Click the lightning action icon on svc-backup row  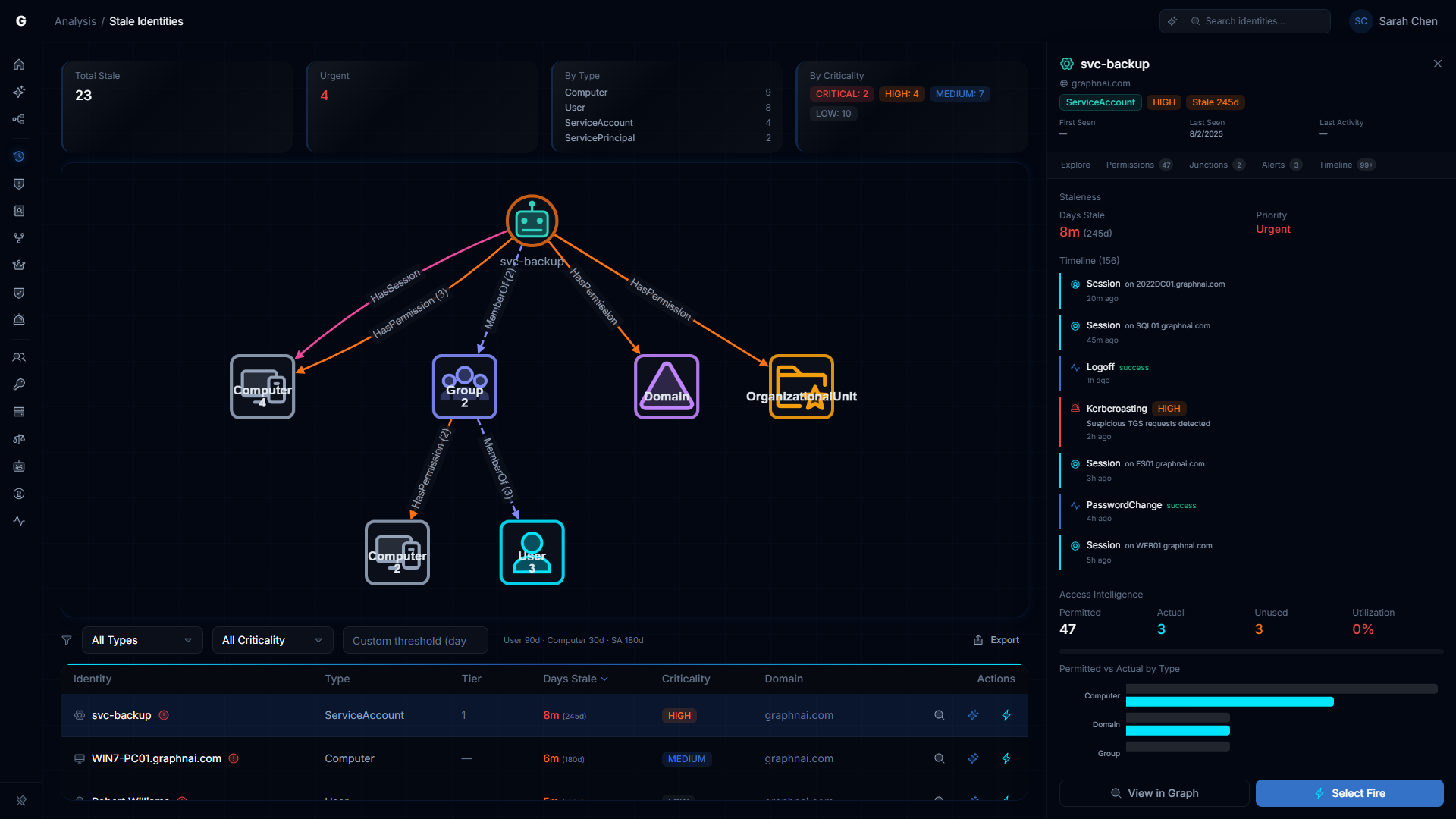pyautogui.click(x=1006, y=715)
